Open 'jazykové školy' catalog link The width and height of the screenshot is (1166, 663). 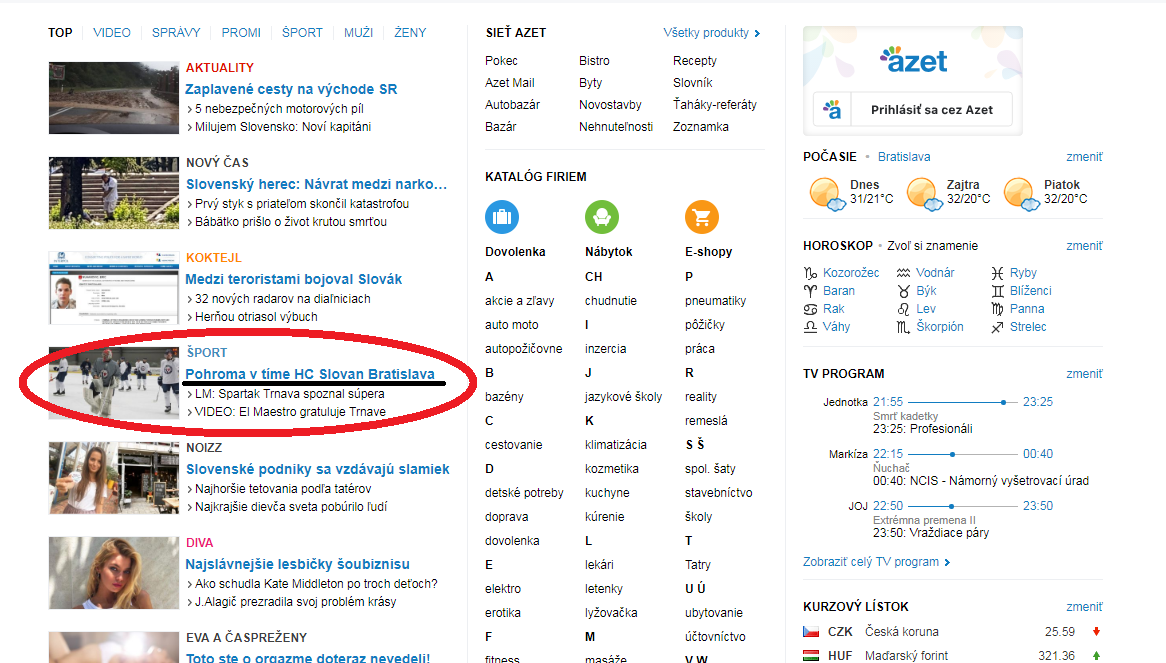pyautogui.click(x=623, y=397)
